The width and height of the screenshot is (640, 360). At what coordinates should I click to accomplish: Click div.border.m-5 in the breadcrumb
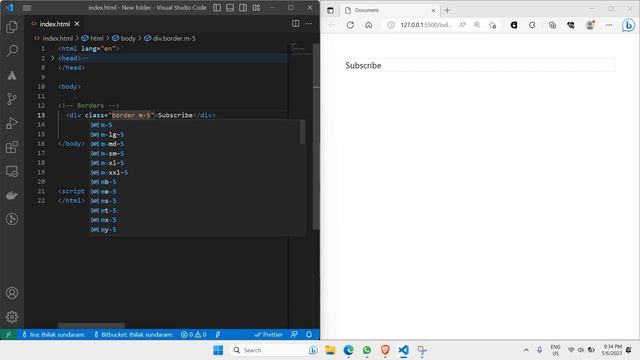174,38
